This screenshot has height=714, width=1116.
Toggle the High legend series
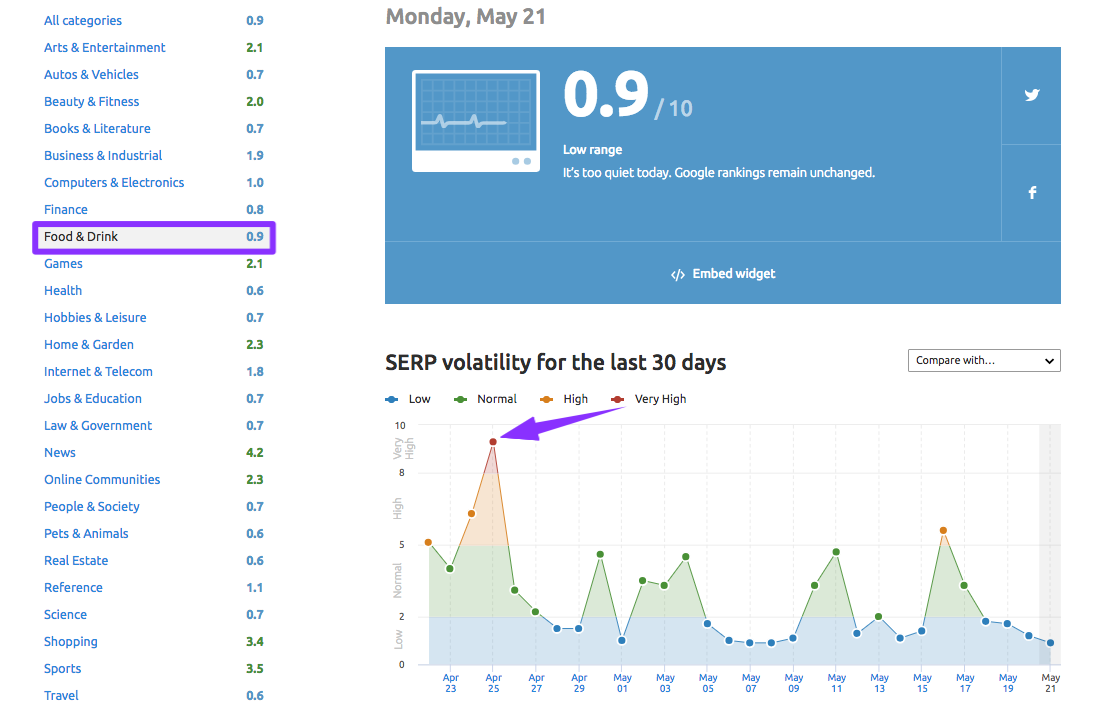pos(564,399)
